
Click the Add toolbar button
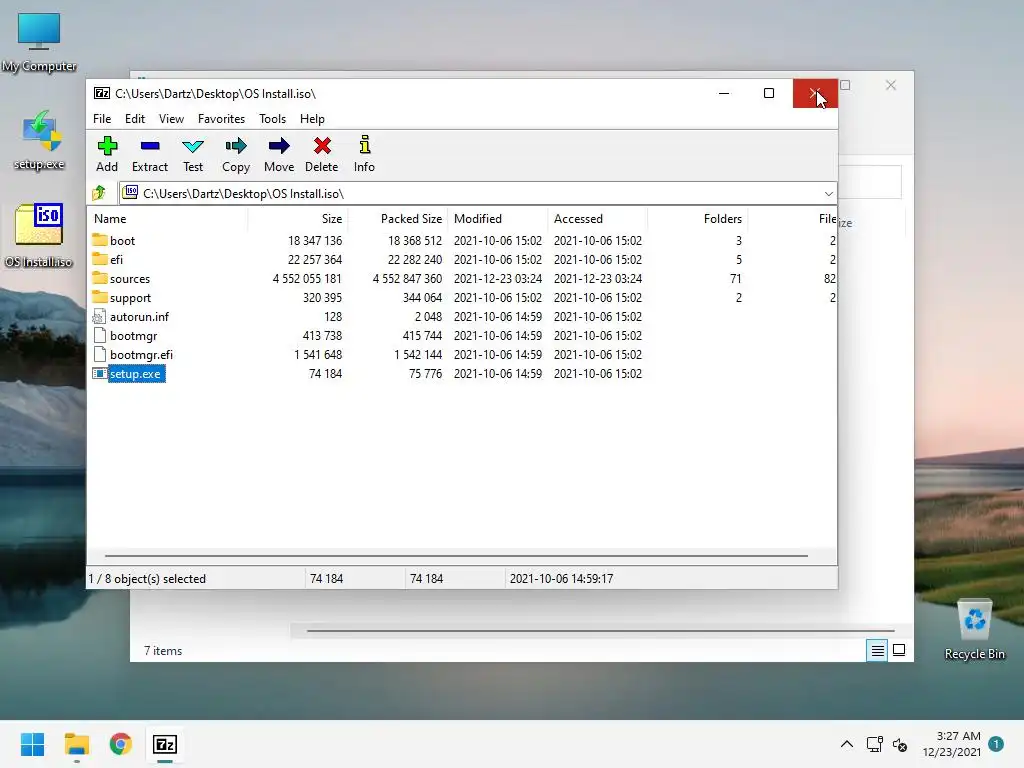tap(107, 155)
